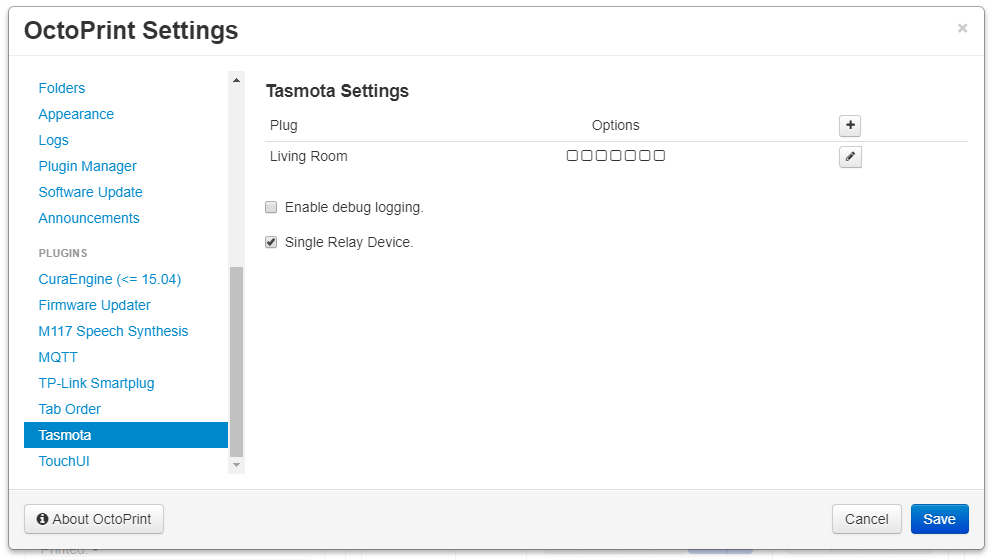Edit the Living Room plug with pencil icon
Screen dimensions: 994x560
click(x=849, y=157)
